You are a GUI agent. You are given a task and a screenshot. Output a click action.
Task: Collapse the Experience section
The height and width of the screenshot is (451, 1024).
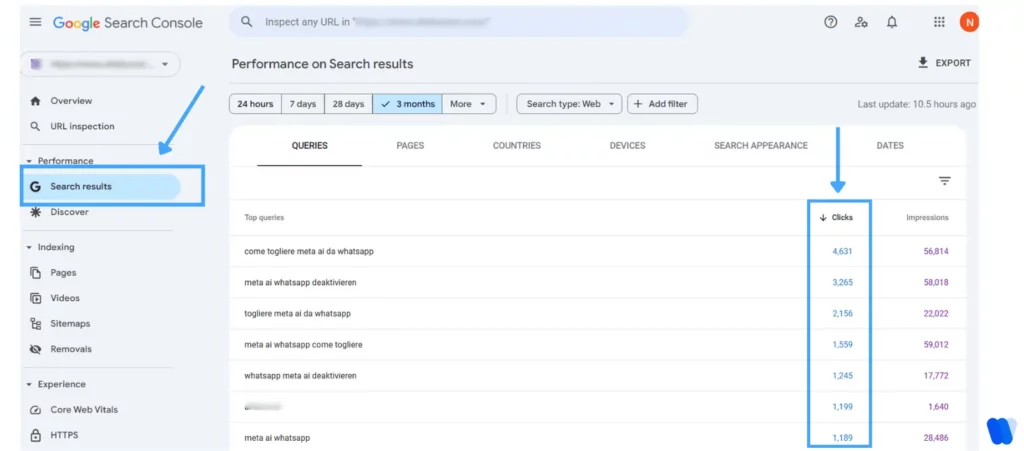click(29, 384)
